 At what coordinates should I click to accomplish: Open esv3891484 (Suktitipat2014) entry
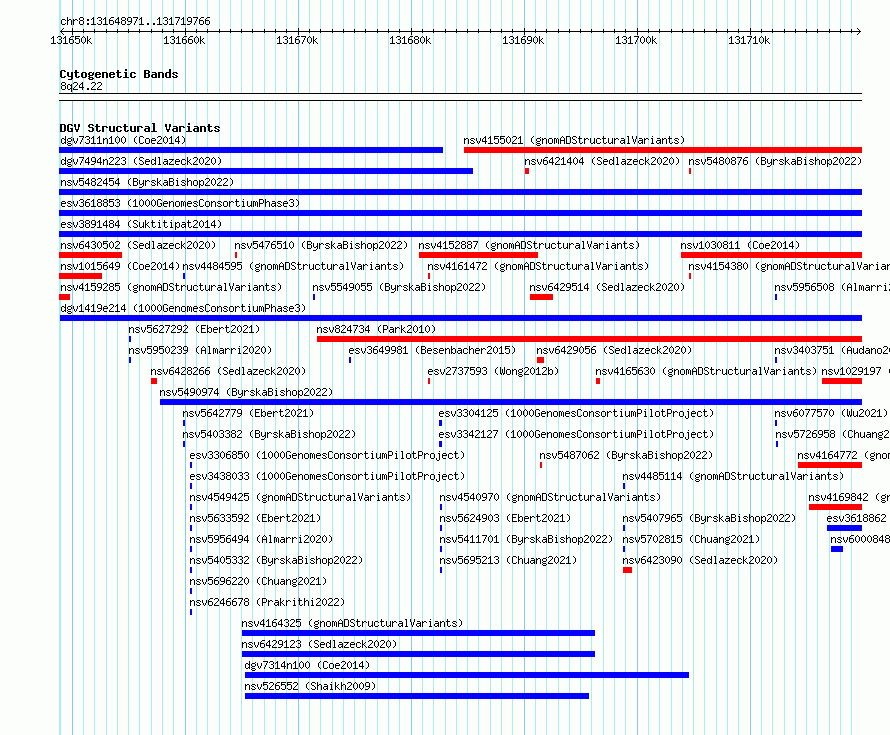point(141,224)
